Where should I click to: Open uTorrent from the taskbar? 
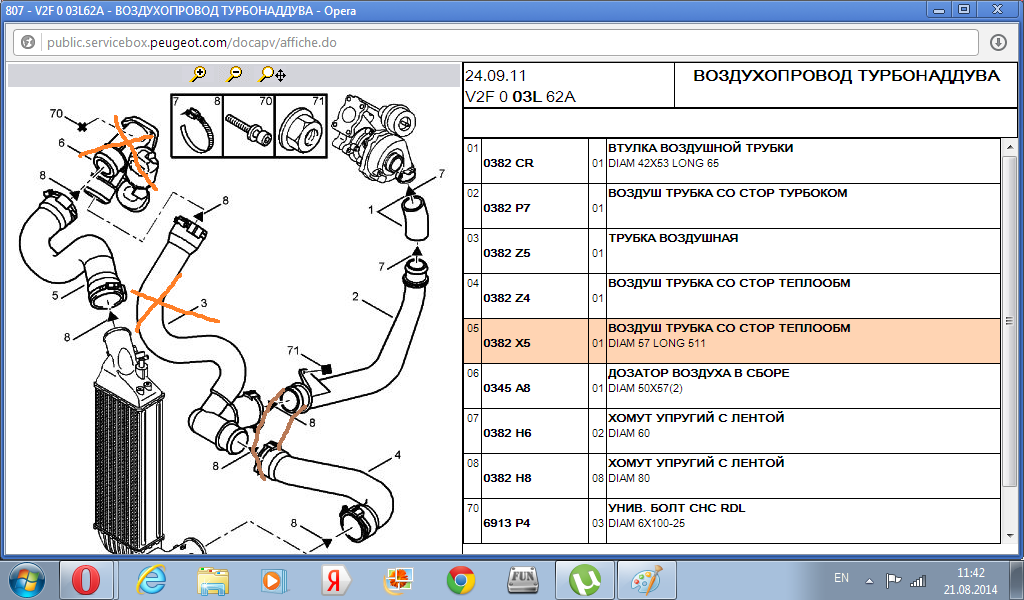[x=584, y=579]
